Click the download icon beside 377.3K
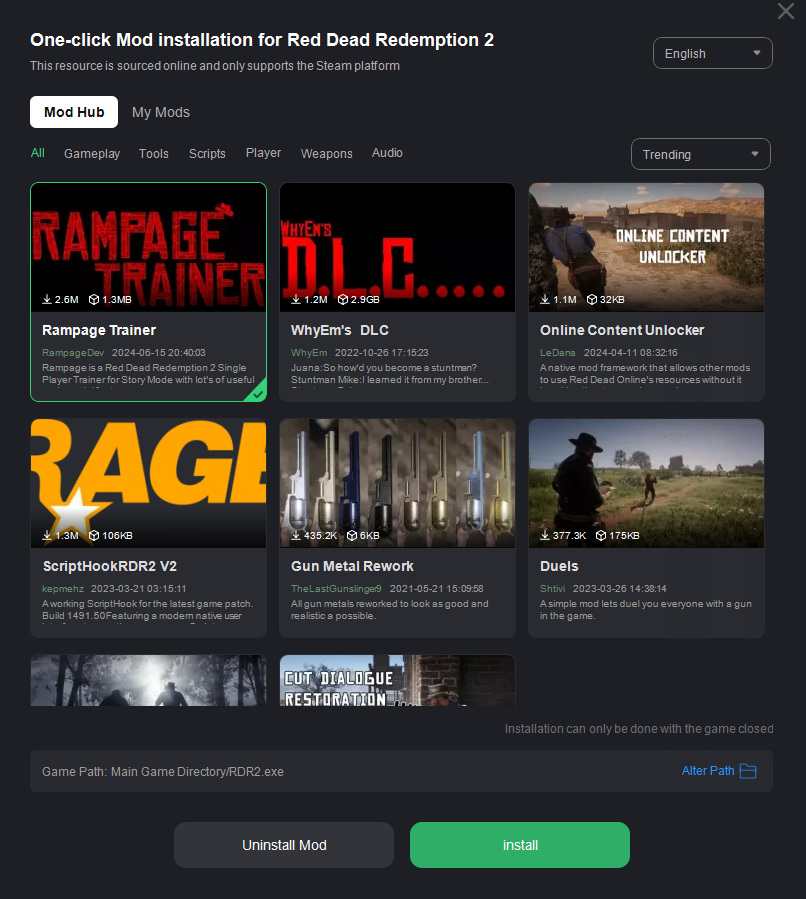Screen dimensions: 806x899 (545, 536)
